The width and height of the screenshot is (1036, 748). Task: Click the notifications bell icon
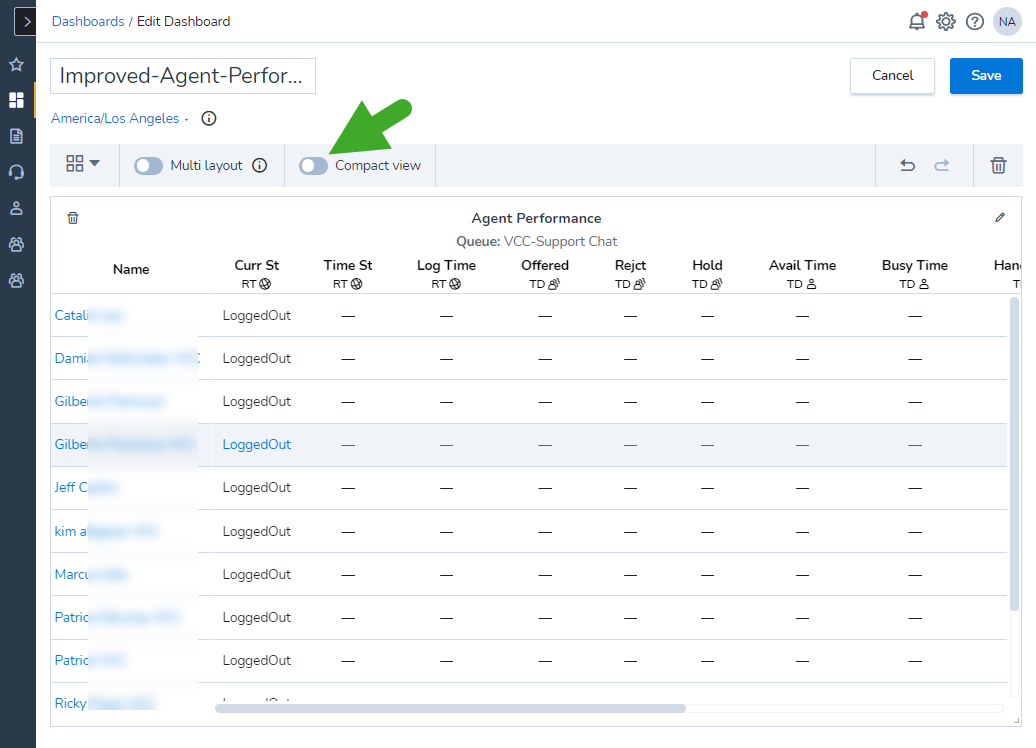pos(917,21)
